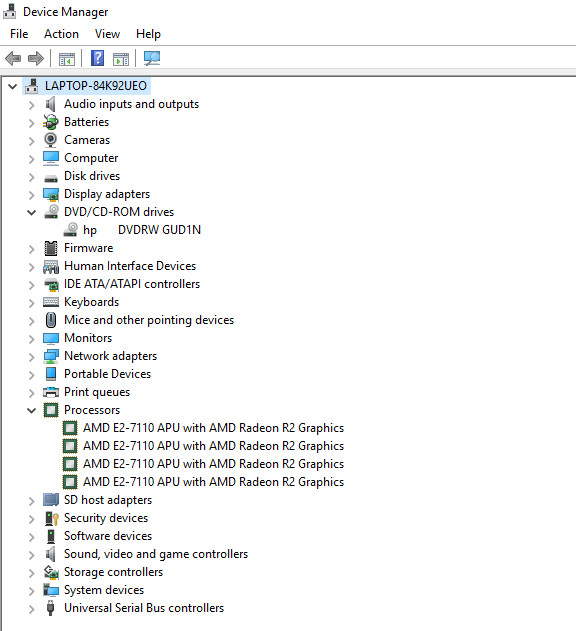This screenshot has height=631, width=576.
Task: Expand the Computer category arrow
Action: click(x=32, y=159)
